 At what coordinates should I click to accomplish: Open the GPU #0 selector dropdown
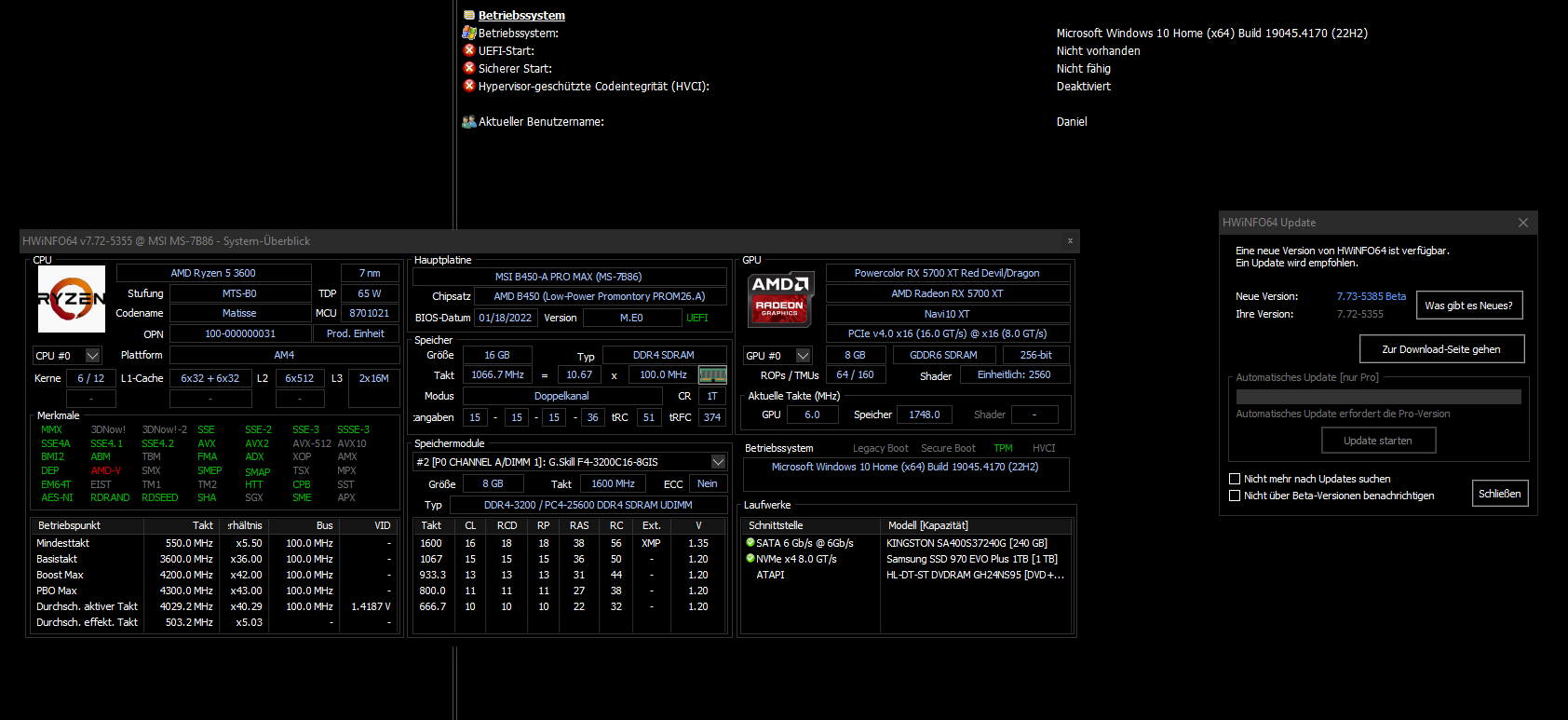(803, 356)
